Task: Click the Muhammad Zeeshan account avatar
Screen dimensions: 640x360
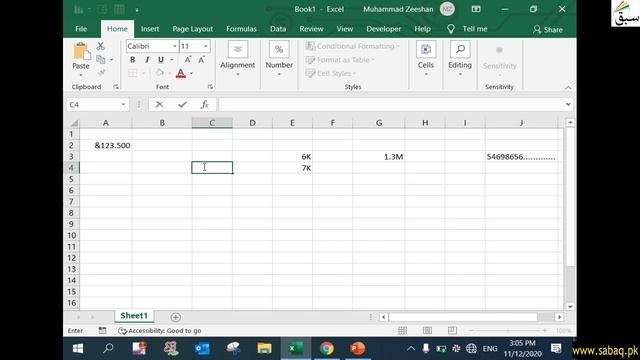Action: coord(447,9)
